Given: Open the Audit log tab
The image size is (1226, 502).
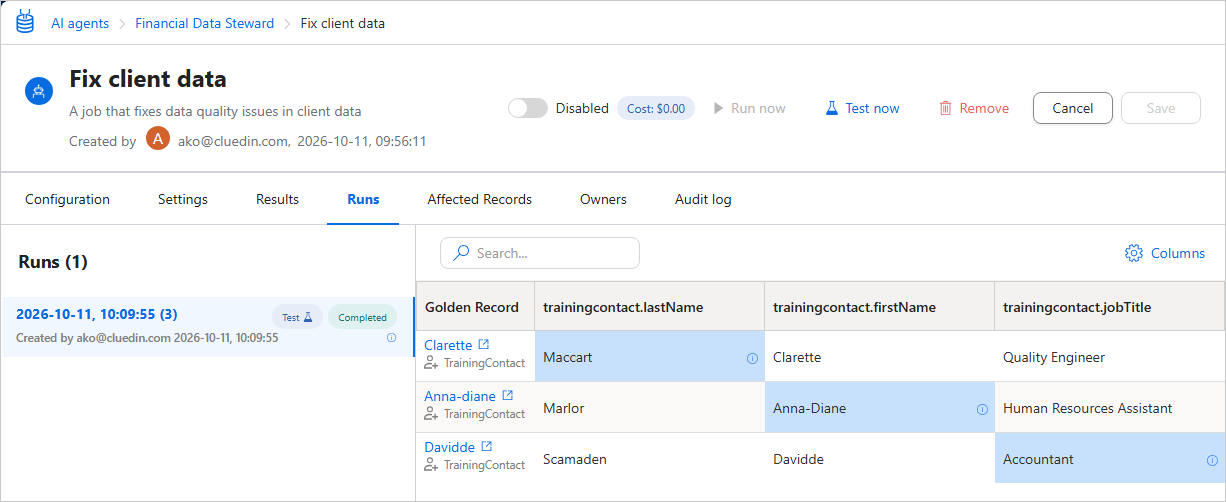Looking at the screenshot, I should 703,199.
